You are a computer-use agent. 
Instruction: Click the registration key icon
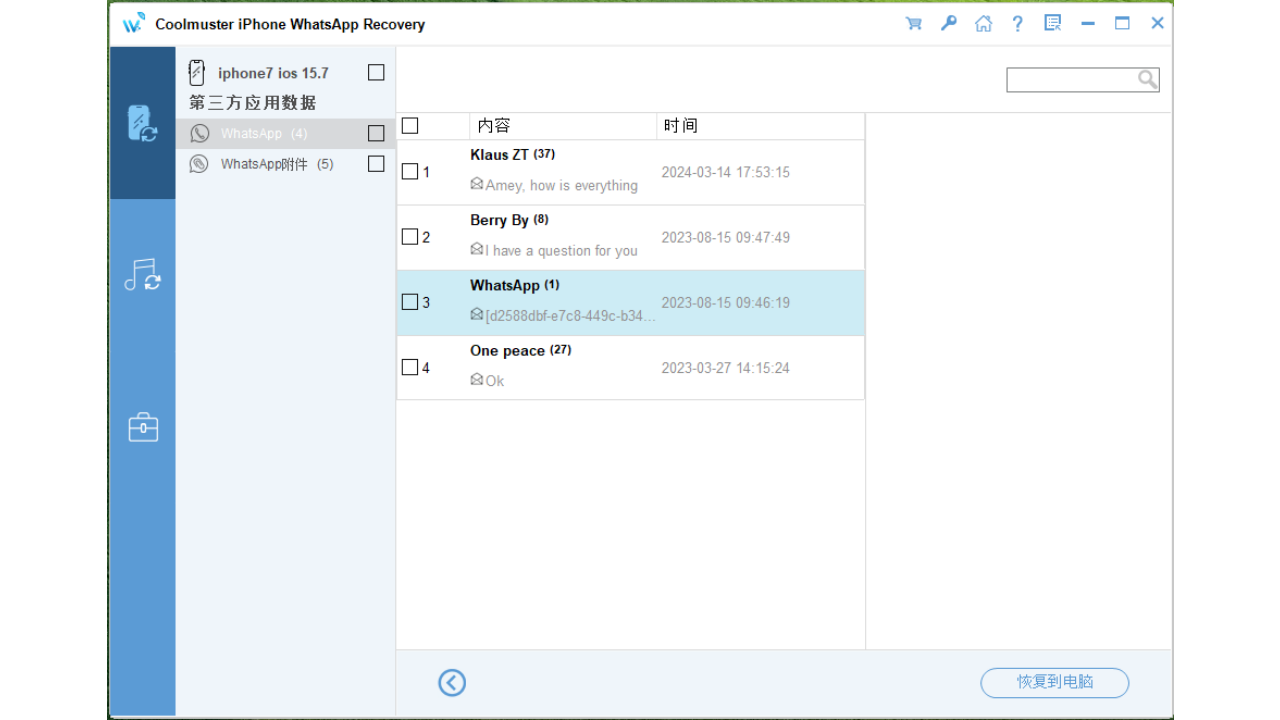coord(948,22)
